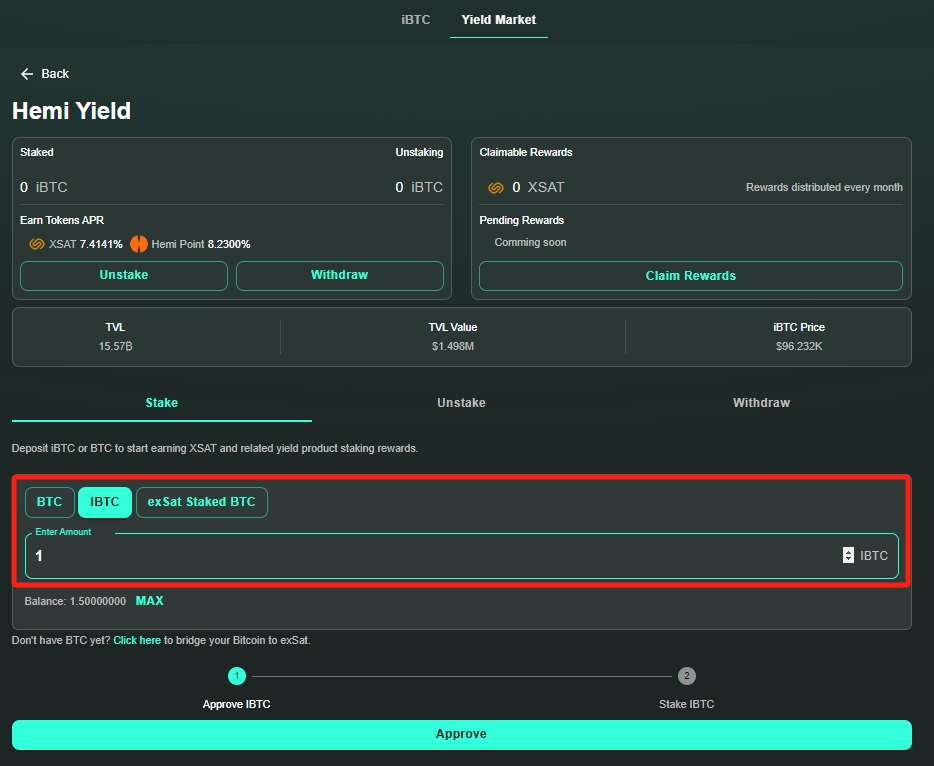This screenshot has height=766, width=934.
Task: Click MAX to use full balance
Action: click(149, 601)
